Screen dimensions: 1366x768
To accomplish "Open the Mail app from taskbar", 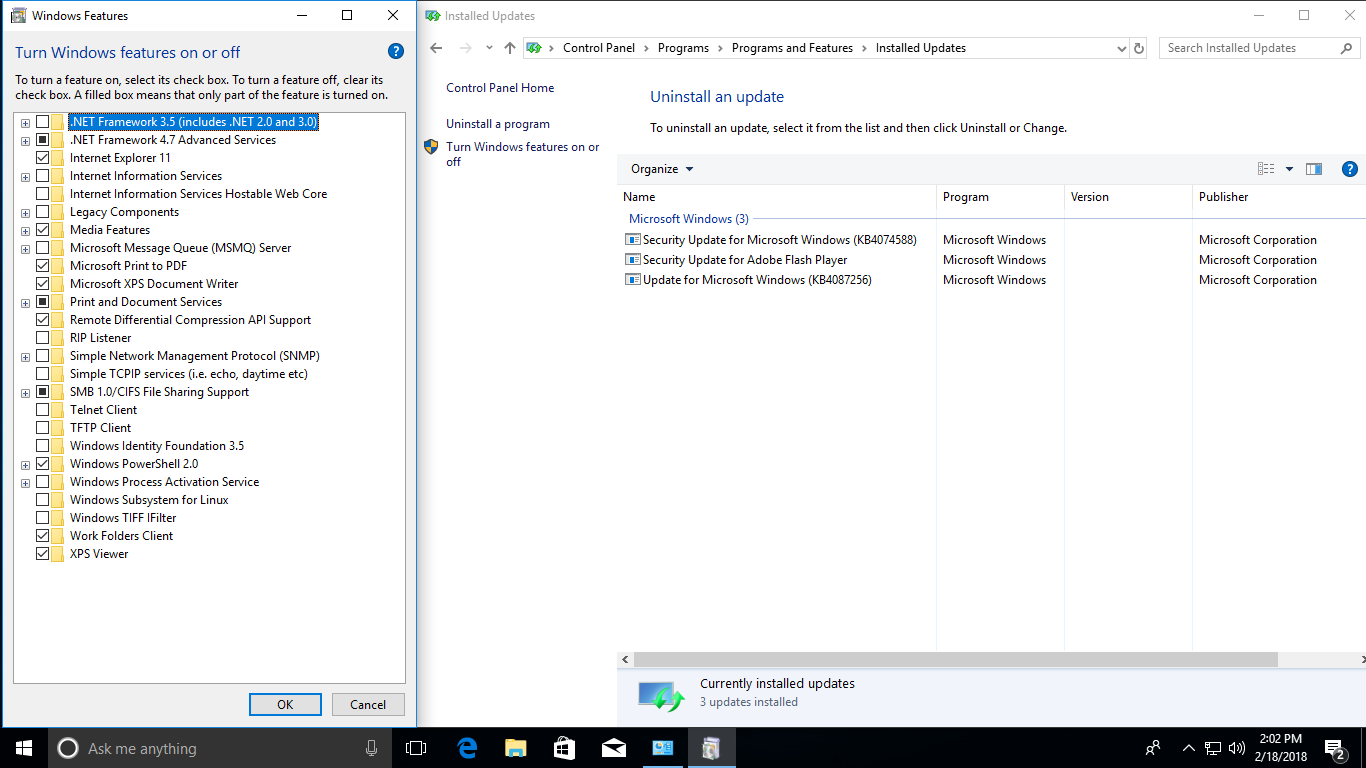I will pos(613,748).
